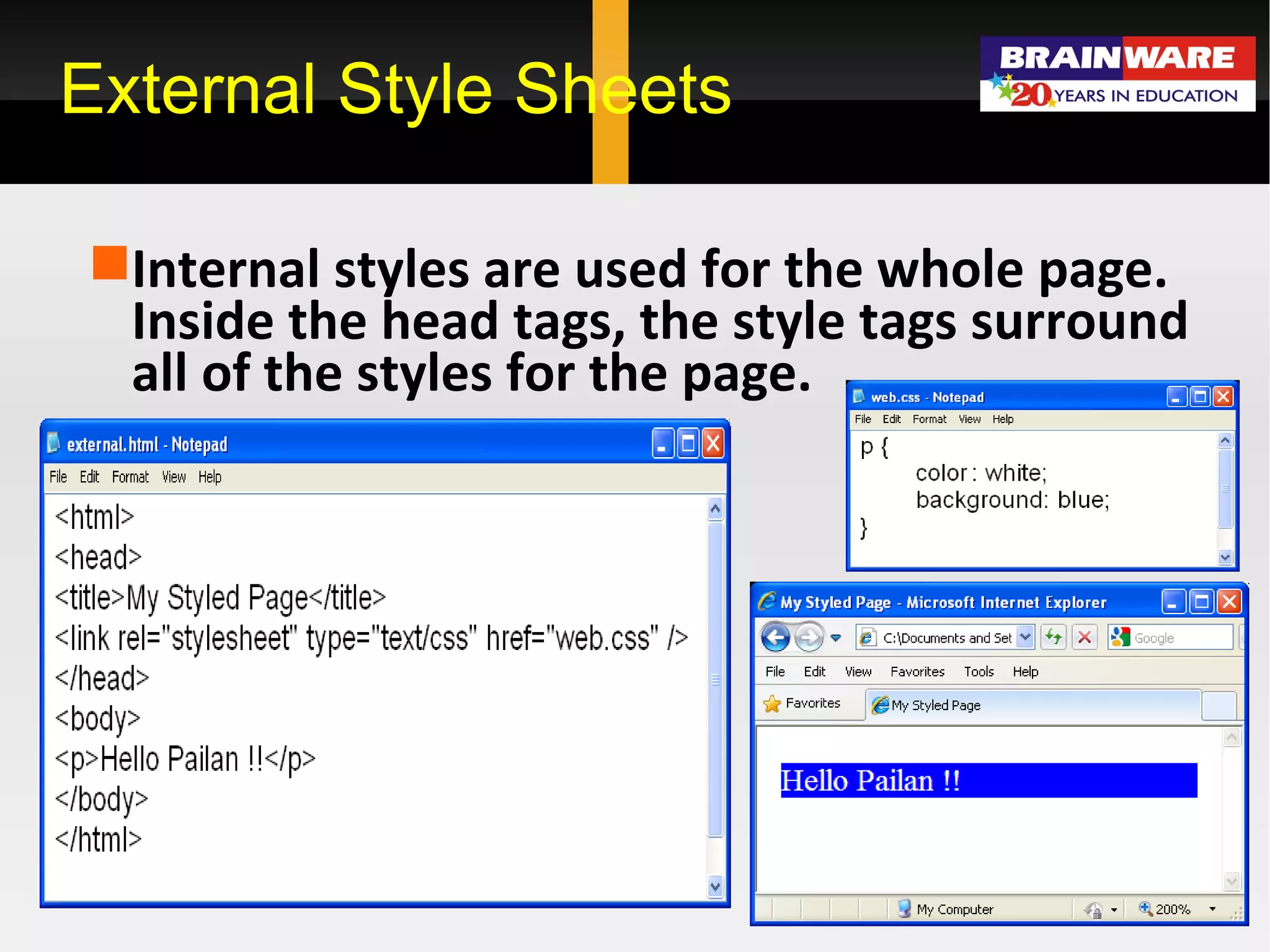1270x952 pixels.
Task: Click the security lock icon in status bar
Action: pyautogui.click(x=1094, y=910)
